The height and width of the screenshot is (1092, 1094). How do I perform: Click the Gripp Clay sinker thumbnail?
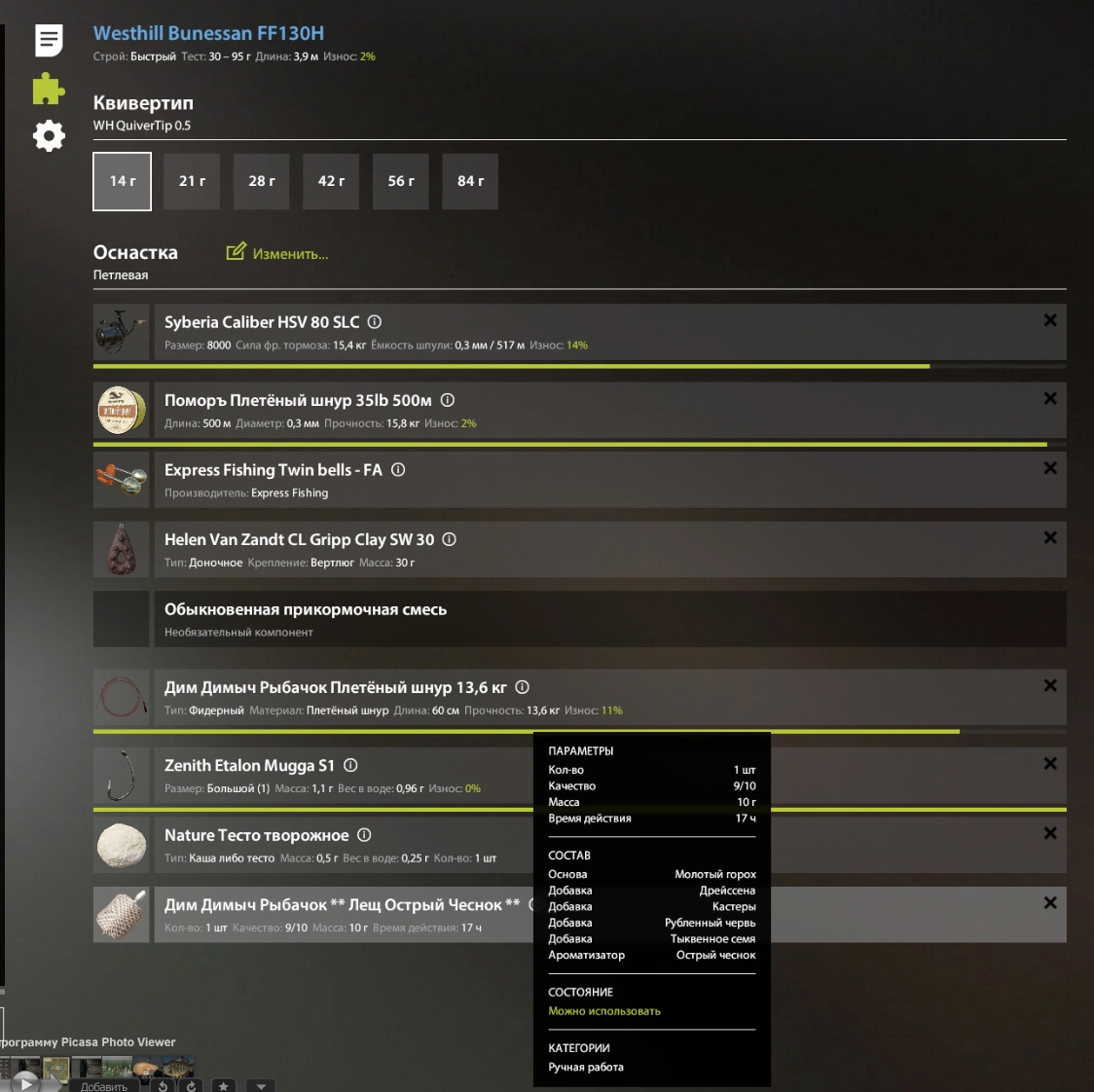(122, 550)
